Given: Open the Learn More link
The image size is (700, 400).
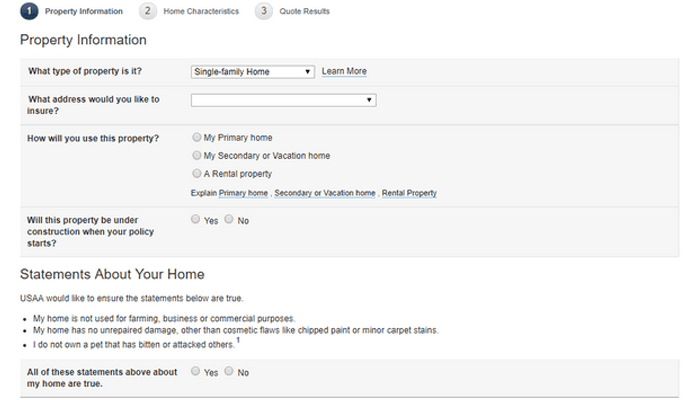Looking at the screenshot, I should pyautogui.click(x=344, y=72).
